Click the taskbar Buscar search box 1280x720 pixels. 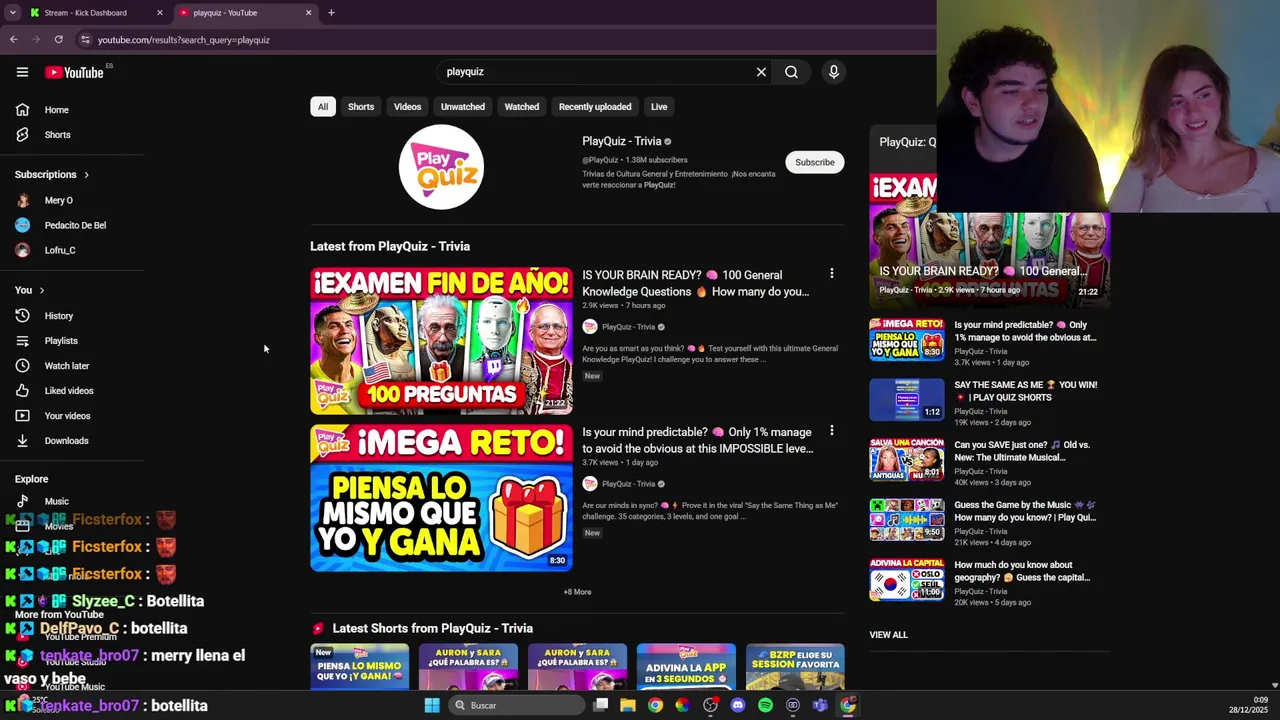point(516,705)
